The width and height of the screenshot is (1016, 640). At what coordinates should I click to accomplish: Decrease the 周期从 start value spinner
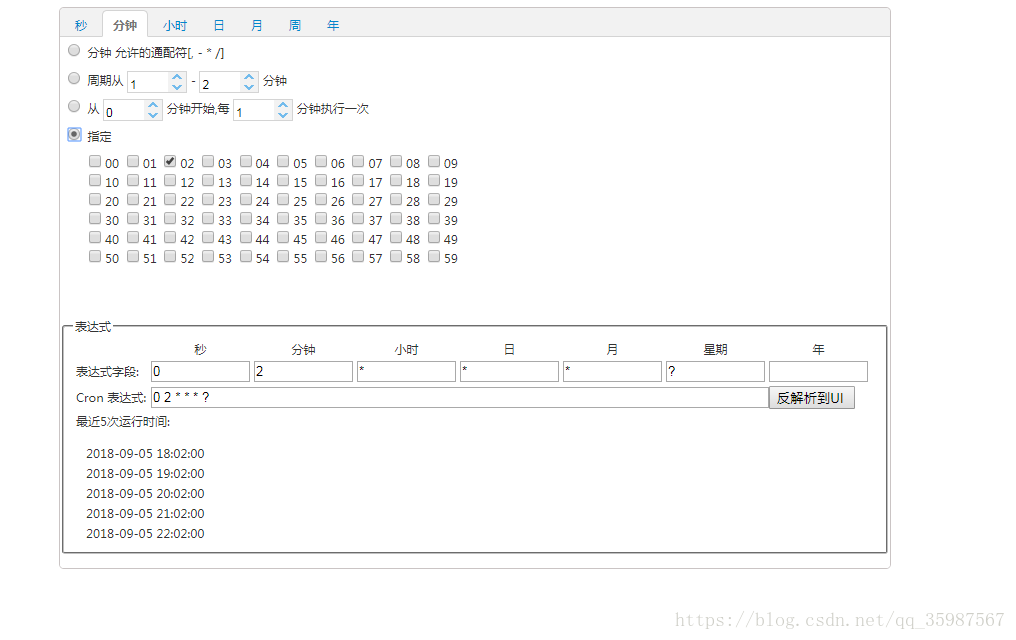tap(177, 87)
